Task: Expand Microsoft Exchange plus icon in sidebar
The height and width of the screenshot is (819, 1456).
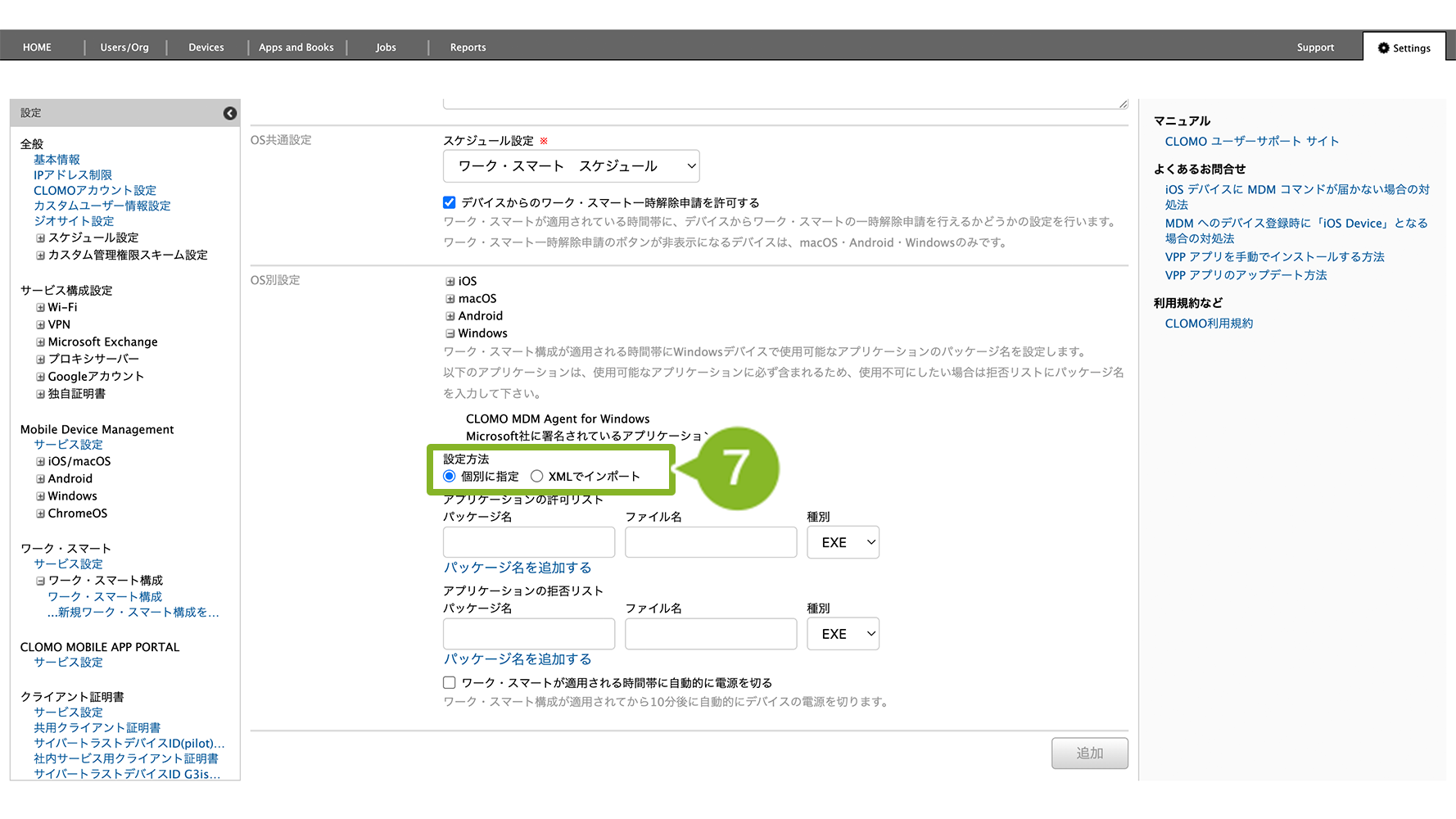Action: coord(40,342)
